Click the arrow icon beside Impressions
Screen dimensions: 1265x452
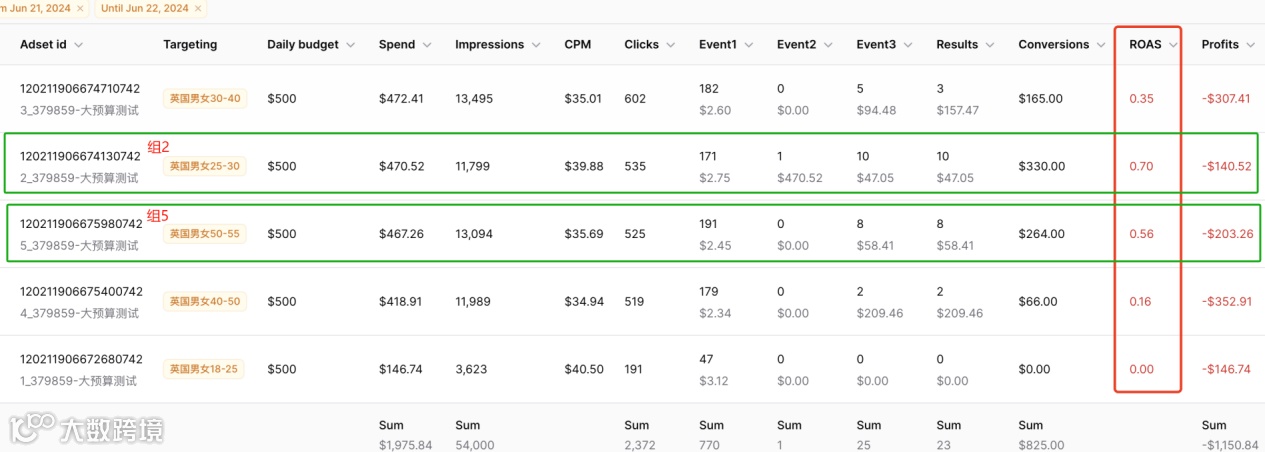click(536, 45)
